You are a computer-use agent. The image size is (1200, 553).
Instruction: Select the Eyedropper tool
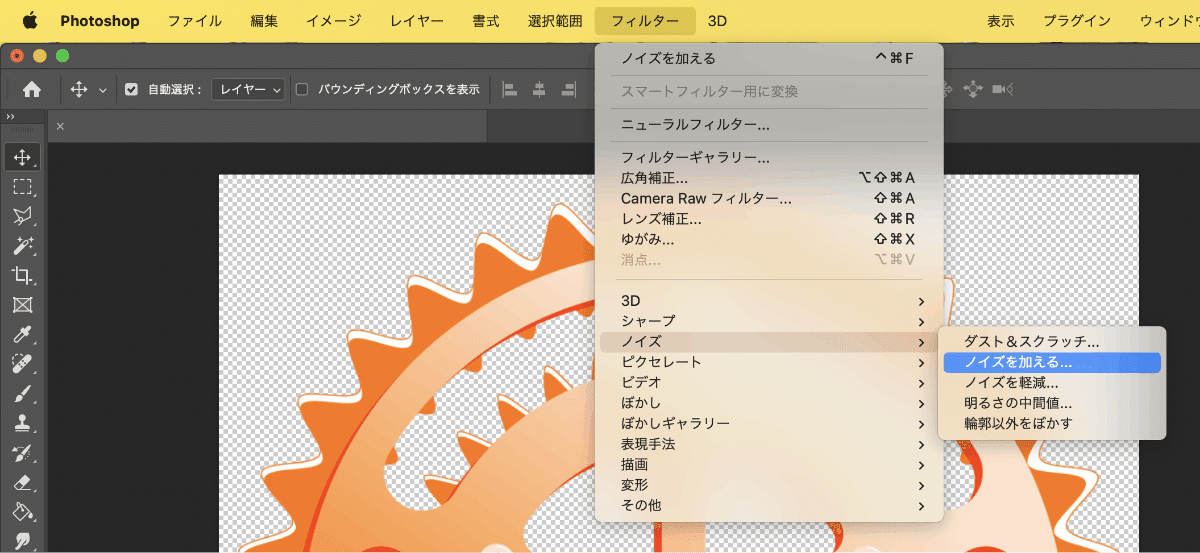[x=22, y=335]
